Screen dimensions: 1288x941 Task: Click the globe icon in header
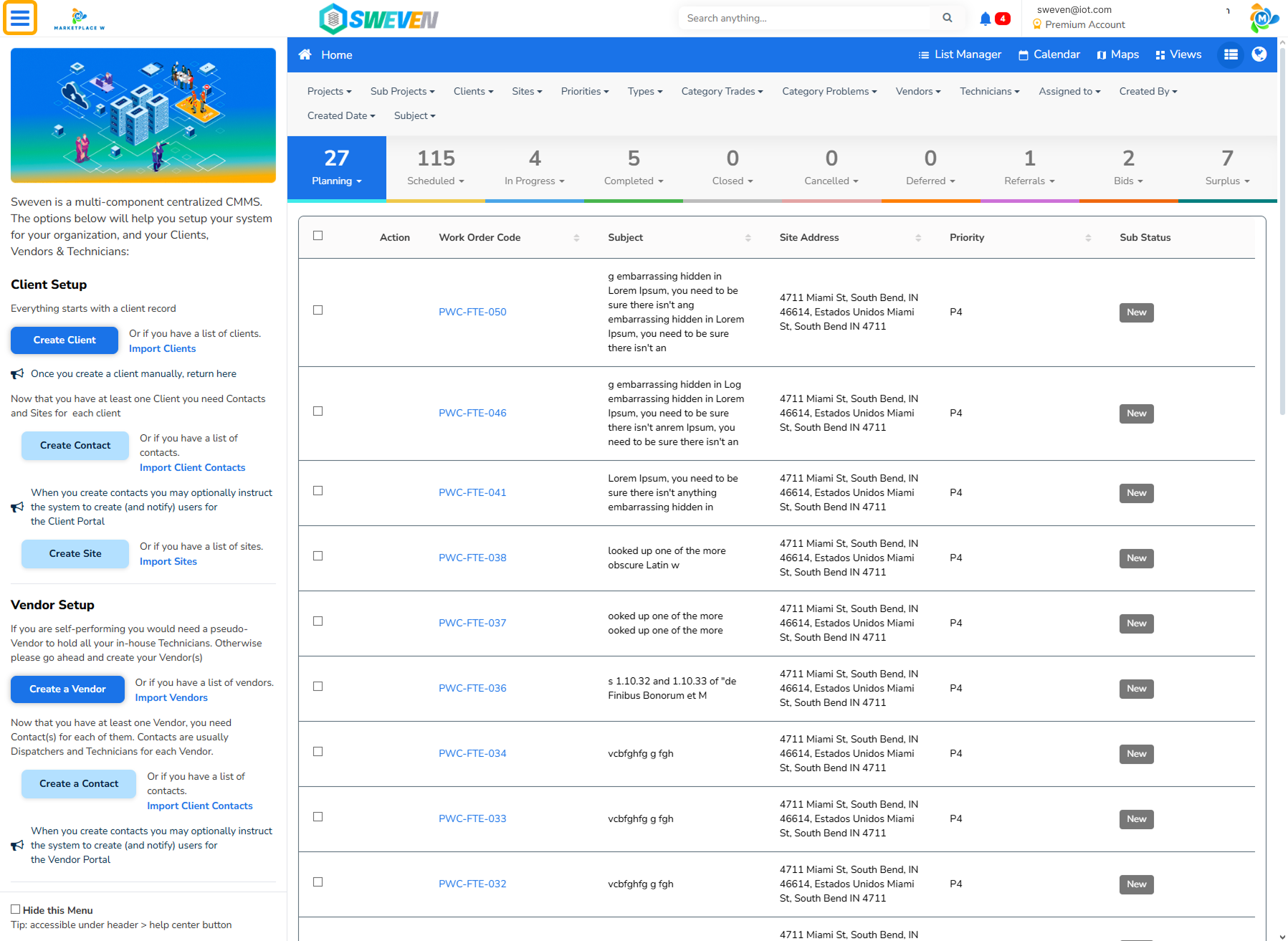(1259, 54)
